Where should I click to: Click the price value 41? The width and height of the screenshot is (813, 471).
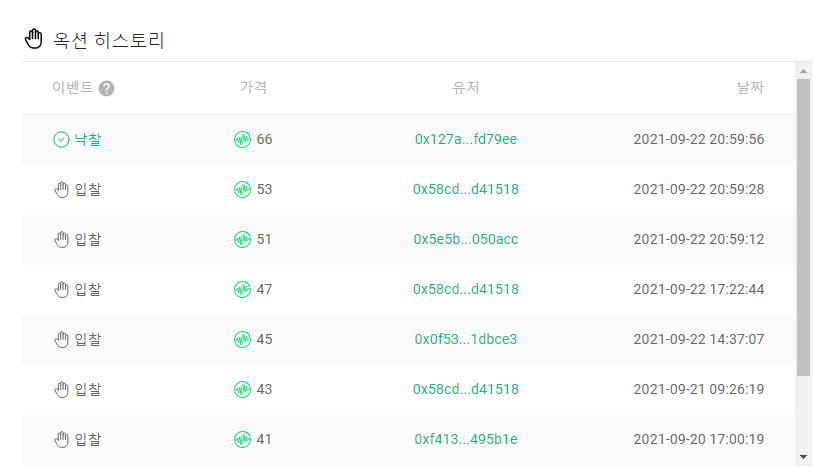[264, 439]
